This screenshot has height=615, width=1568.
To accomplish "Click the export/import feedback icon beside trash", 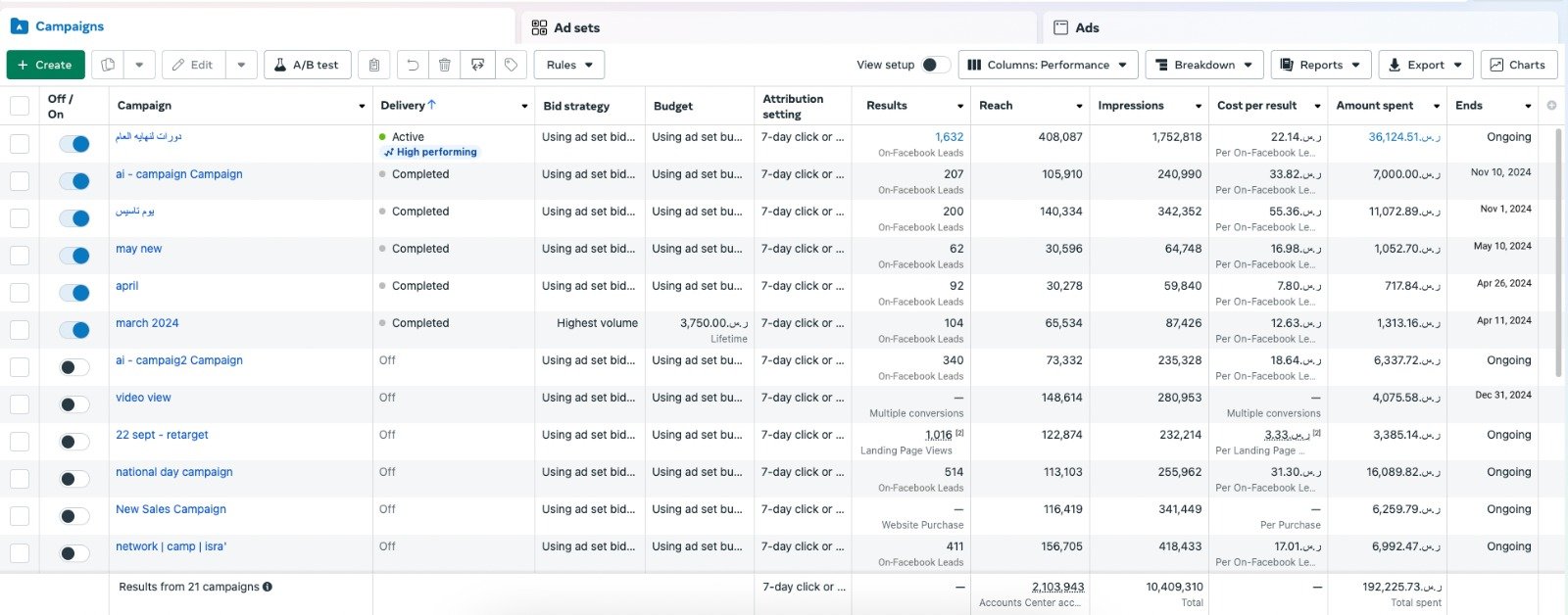I will (477, 65).
